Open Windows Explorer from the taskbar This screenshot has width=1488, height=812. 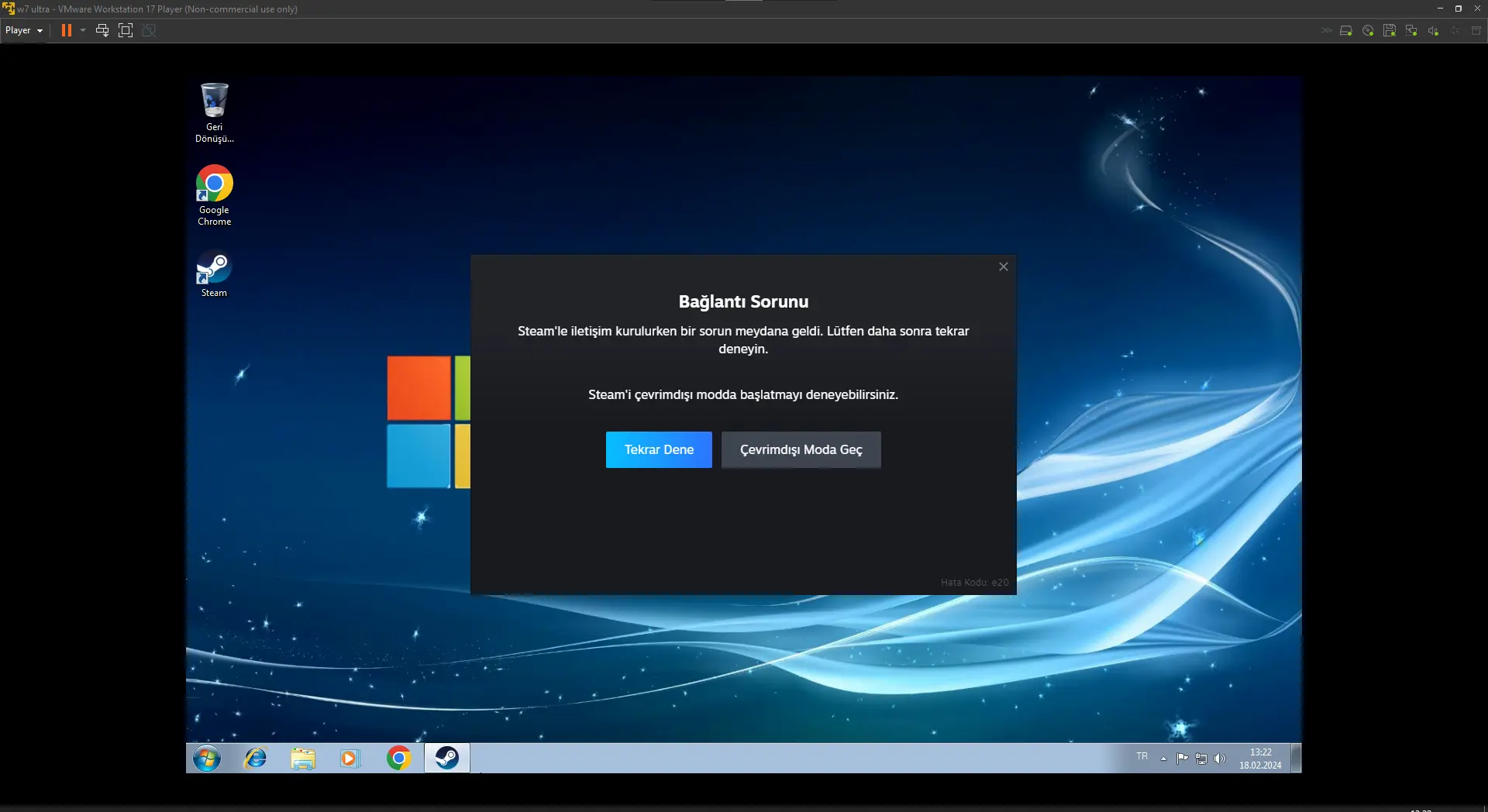[303, 759]
